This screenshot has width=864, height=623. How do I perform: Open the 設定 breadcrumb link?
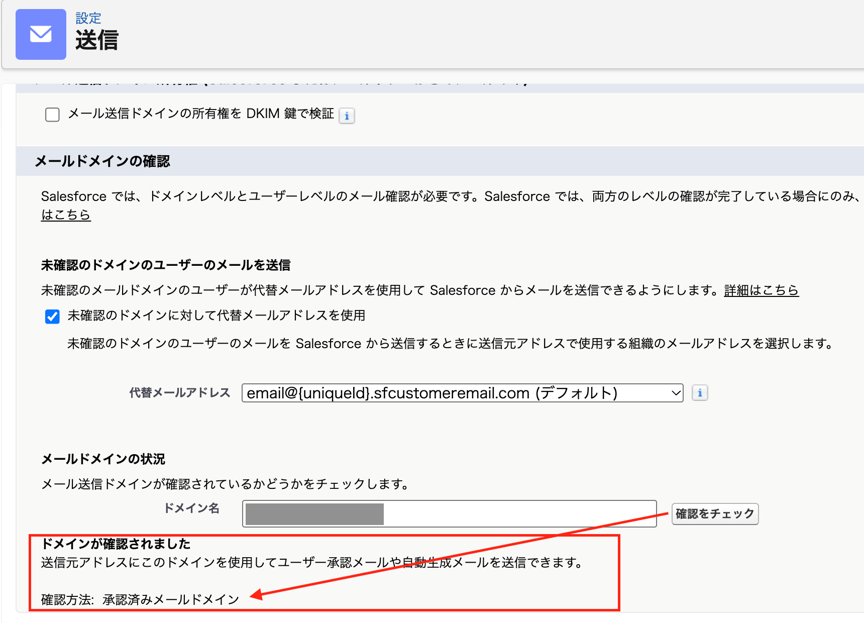pos(88,18)
